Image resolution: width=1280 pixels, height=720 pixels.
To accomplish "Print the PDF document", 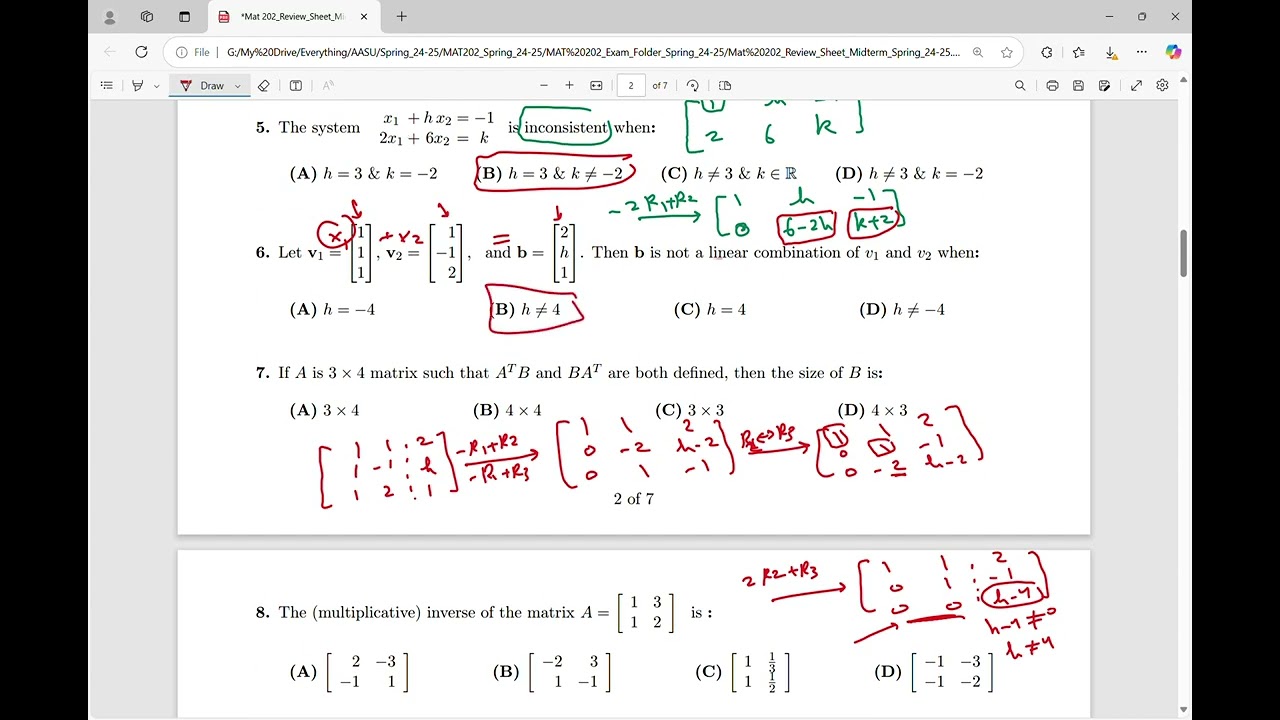I will 1052,86.
